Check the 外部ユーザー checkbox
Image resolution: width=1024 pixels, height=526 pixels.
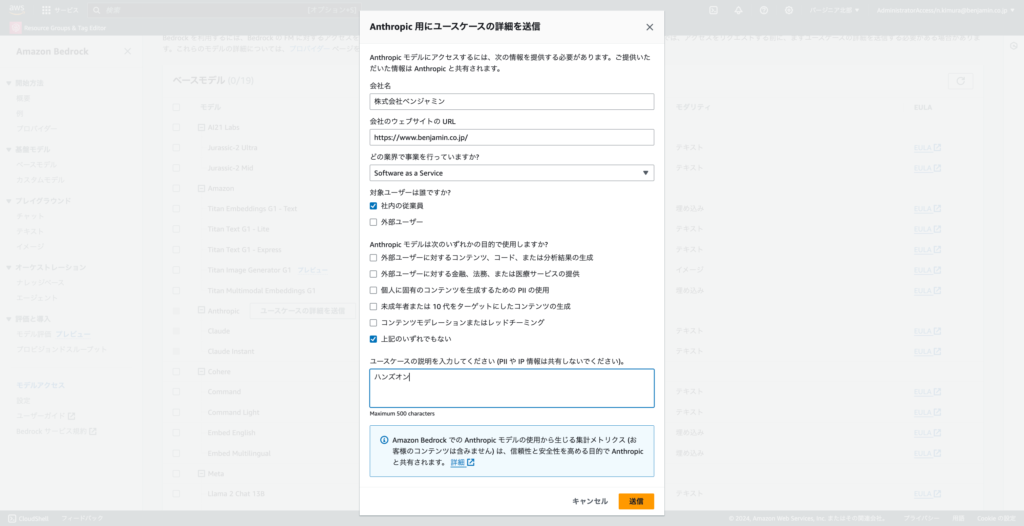(373, 222)
